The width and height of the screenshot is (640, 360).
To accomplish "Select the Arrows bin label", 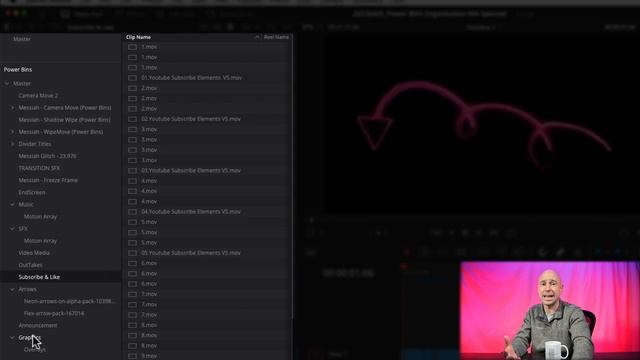I will [27, 289].
